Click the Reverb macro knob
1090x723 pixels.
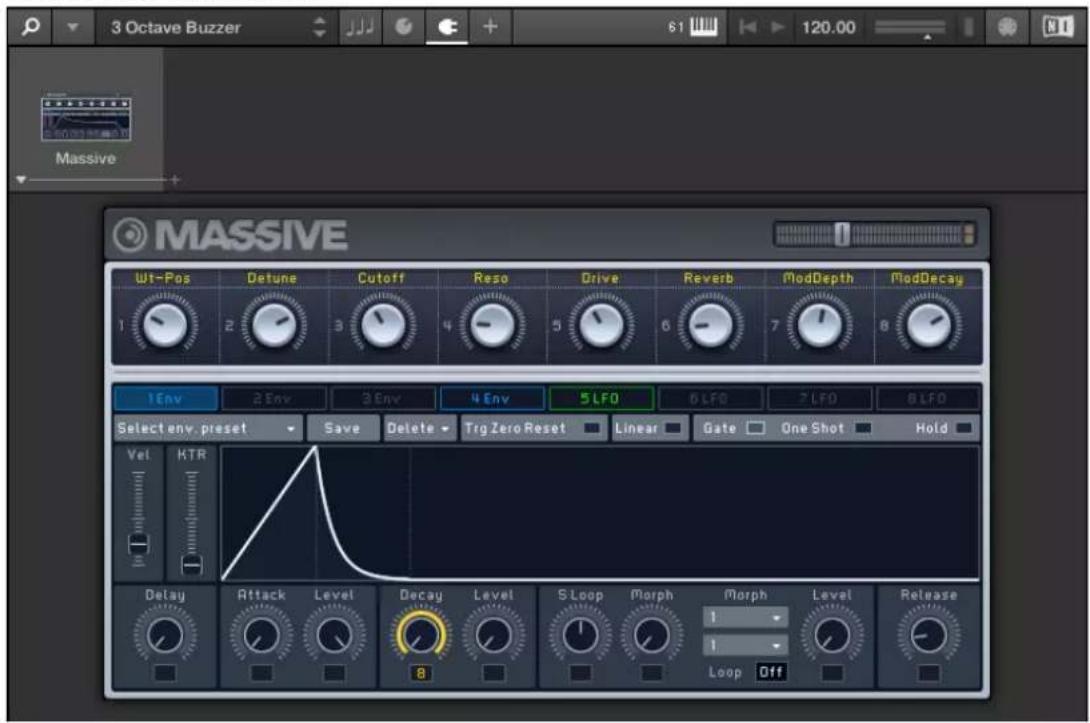pyautogui.click(x=710, y=325)
